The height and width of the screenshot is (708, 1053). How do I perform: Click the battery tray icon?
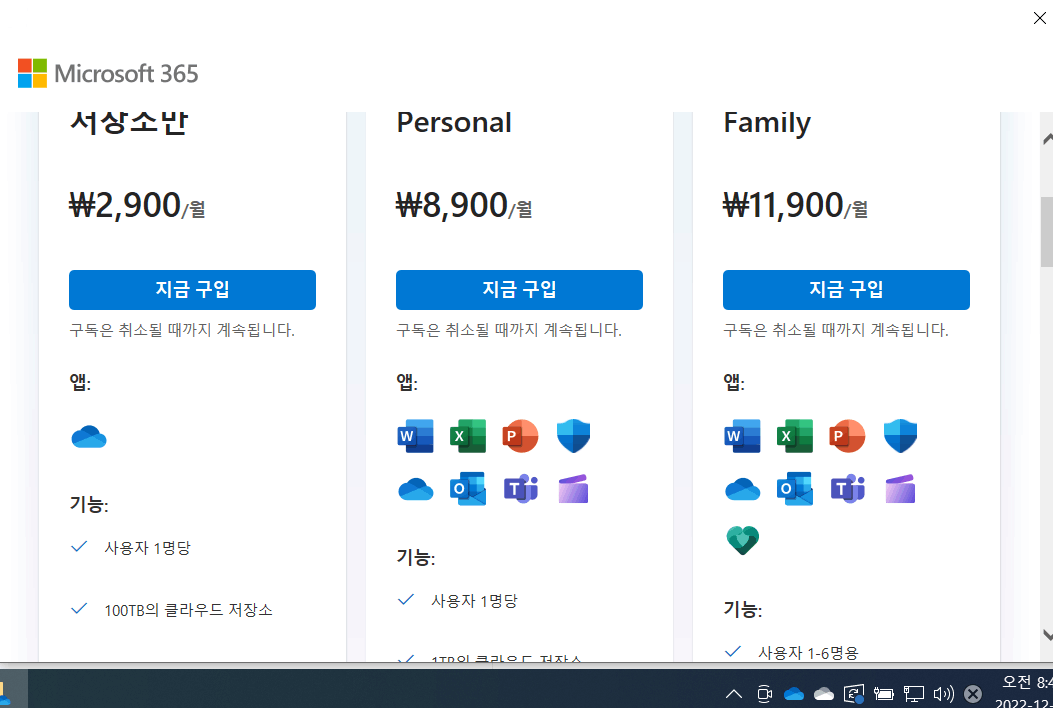click(x=883, y=693)
